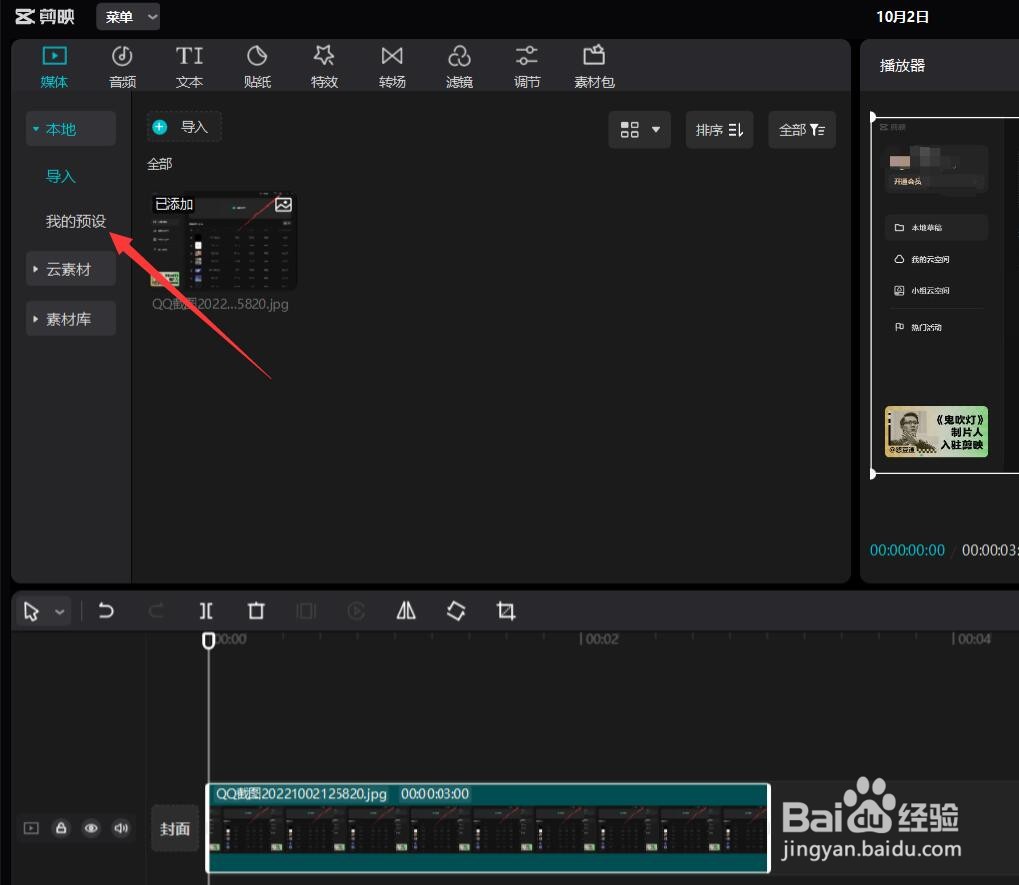Image resolution: width=1019 pixels, height=885 pixels.
Task: Click the 导入 import button with plus icon
Action: [184, 127]
